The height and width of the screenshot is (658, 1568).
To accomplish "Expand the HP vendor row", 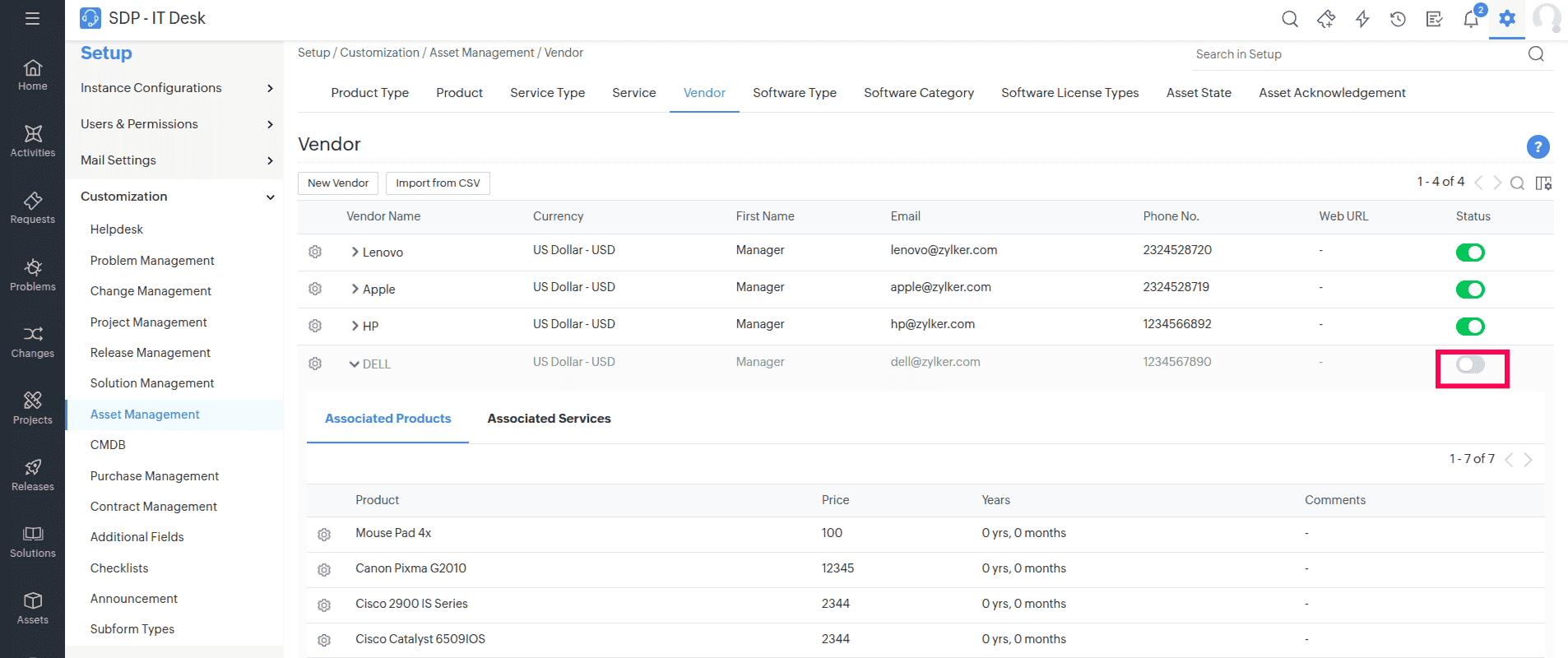I will coord(355,326).
